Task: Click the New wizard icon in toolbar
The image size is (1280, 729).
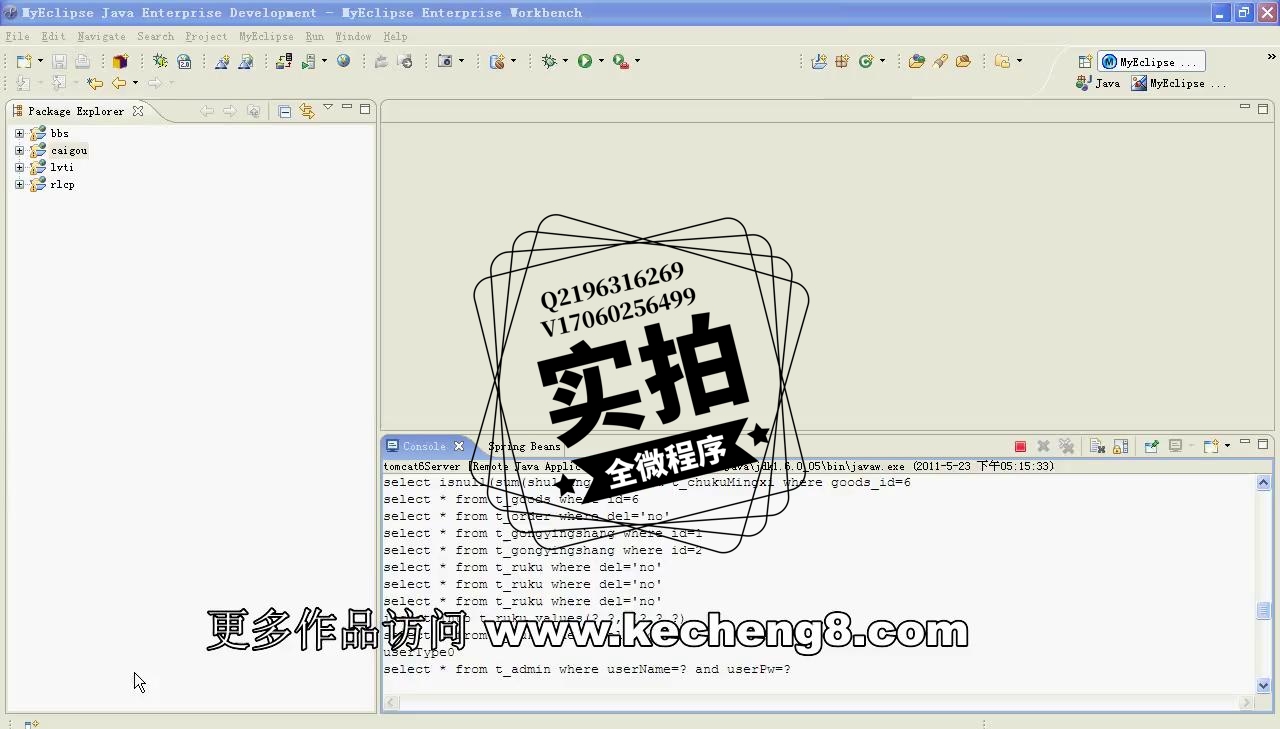Action: click(x=24, y=61)
